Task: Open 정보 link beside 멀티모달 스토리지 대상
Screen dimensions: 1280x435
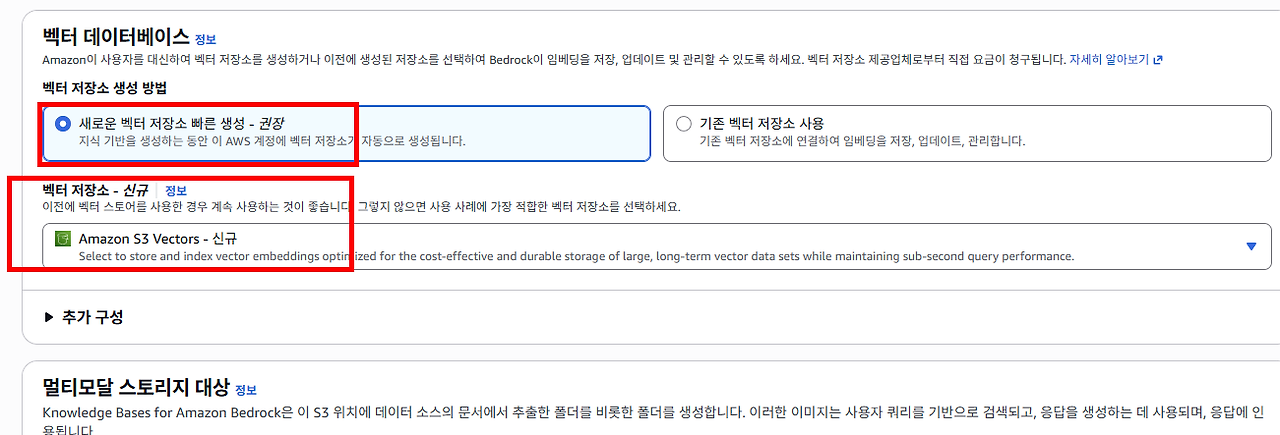Action: [x=246, y=390]
